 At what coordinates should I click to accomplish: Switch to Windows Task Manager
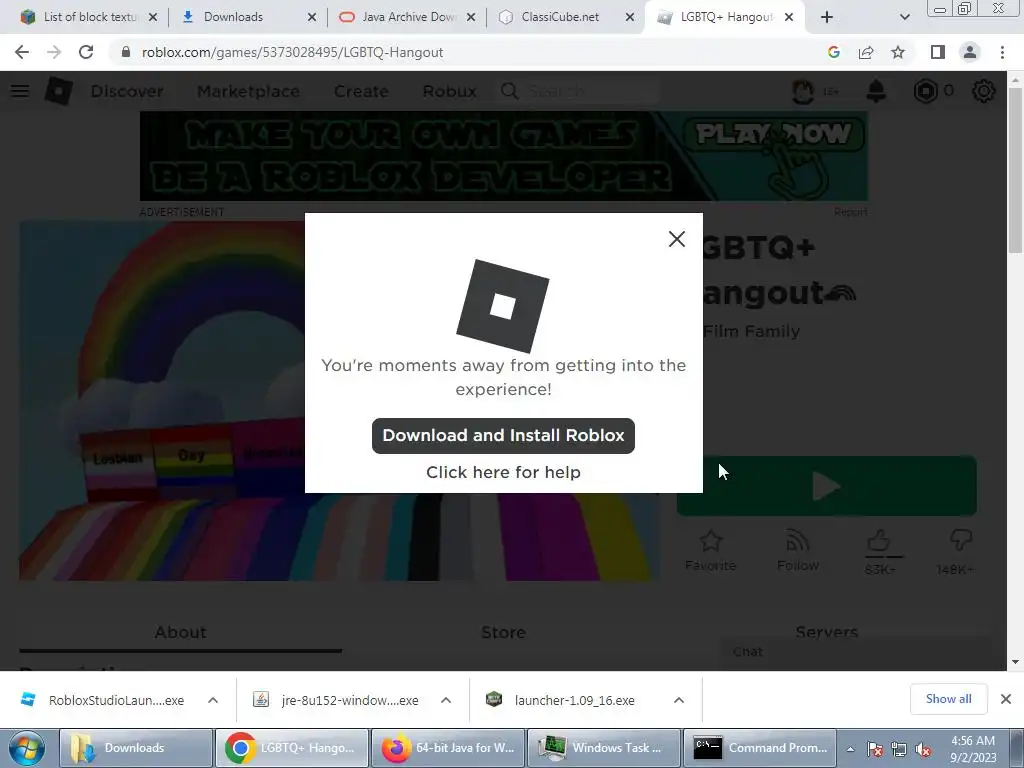click(604, 748)
